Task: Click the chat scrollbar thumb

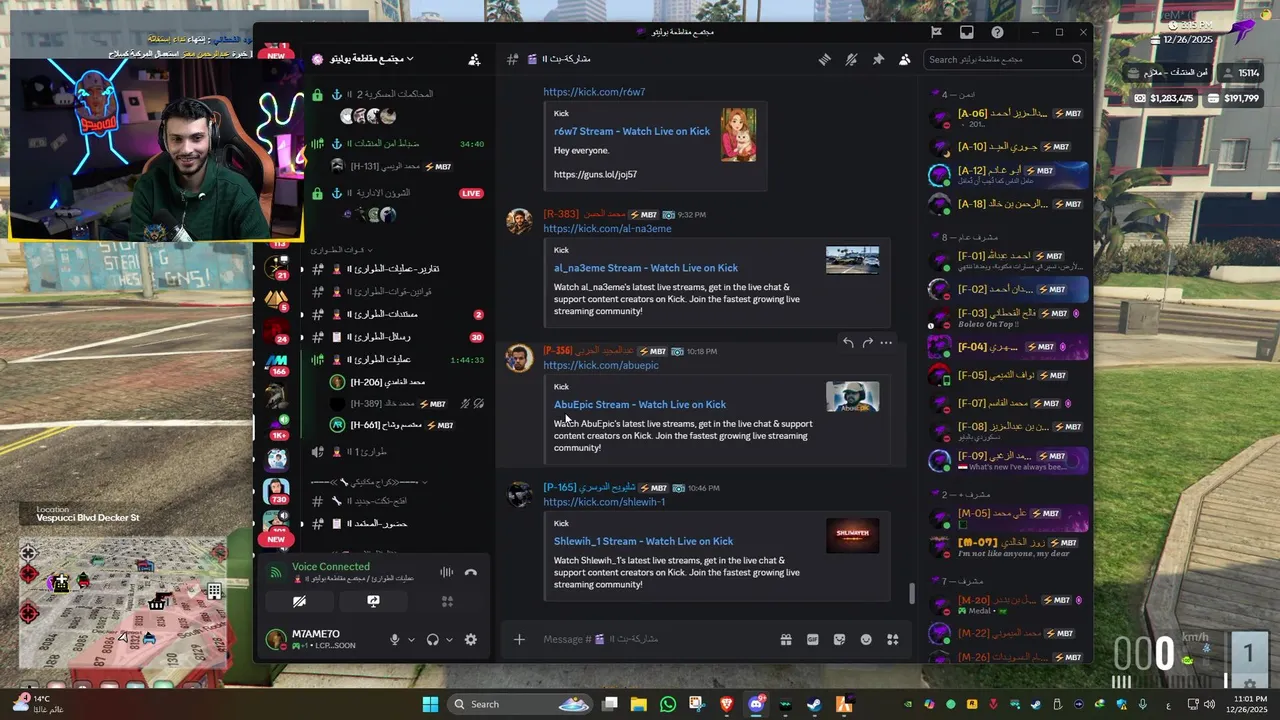Action: click(911, 593)
